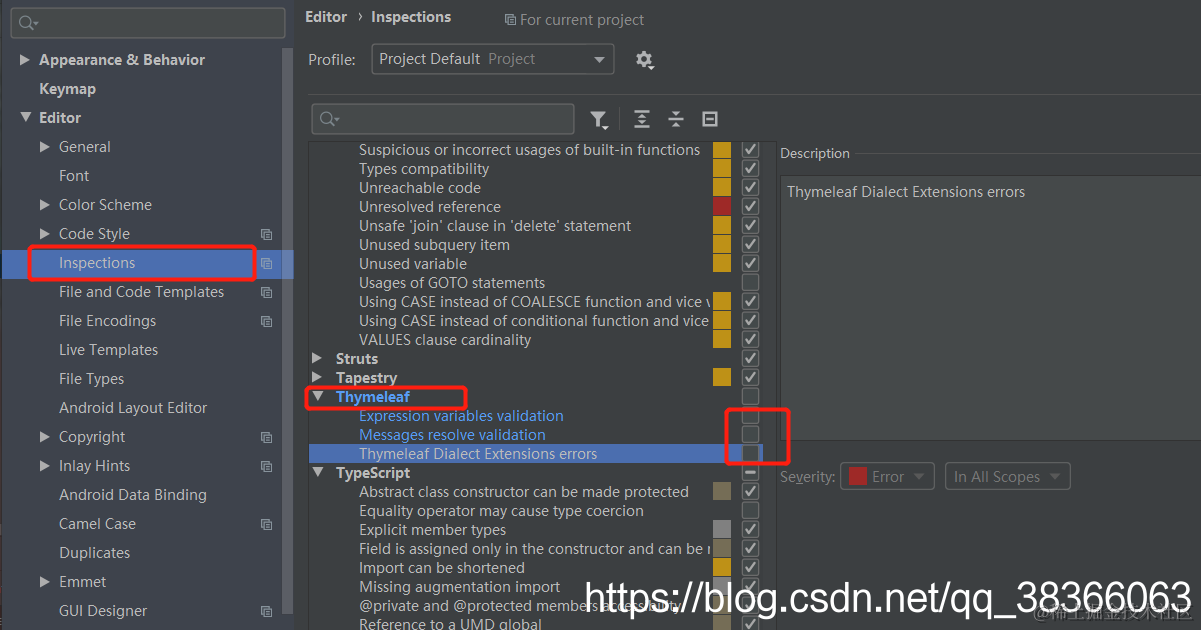Click the project-level icon beside GUI Designer
This screenshot has height=630, width=1201.
(266, 611)
